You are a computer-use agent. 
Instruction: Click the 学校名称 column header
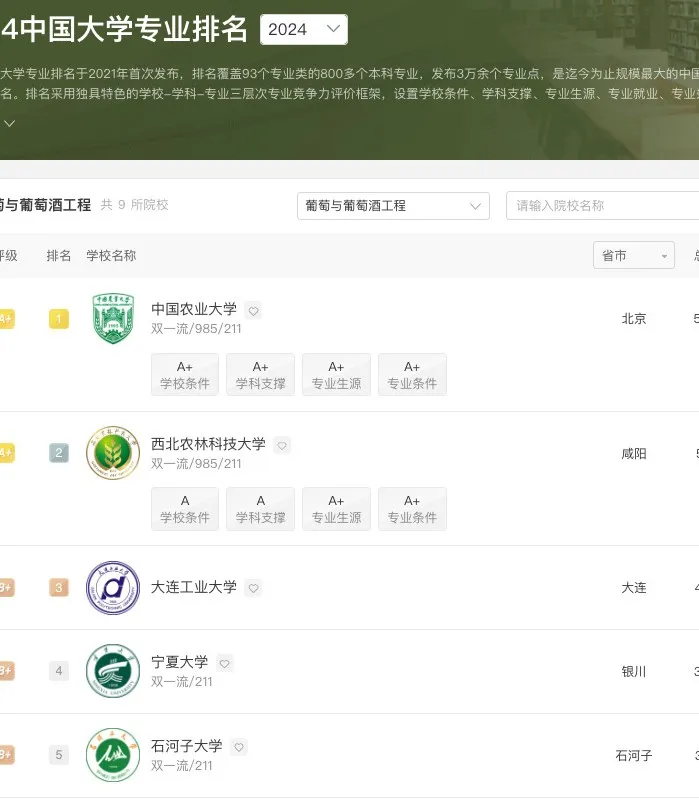point(111,256)
